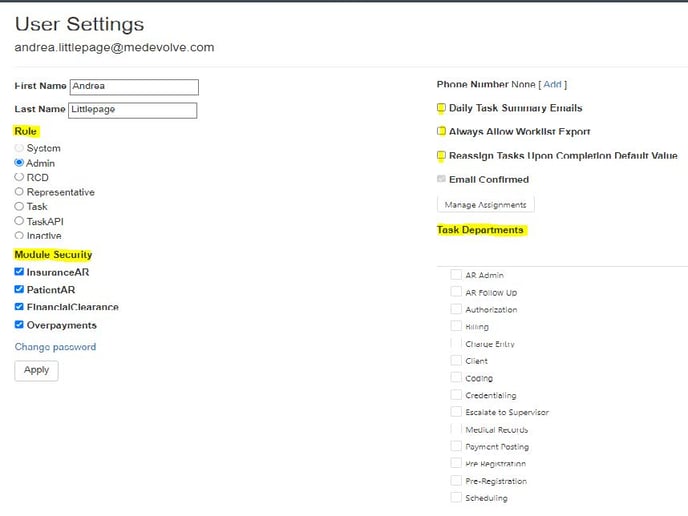The image size is (688, 516).
Task: Enable the Payment Posting task department
Action: coord(456,447)
